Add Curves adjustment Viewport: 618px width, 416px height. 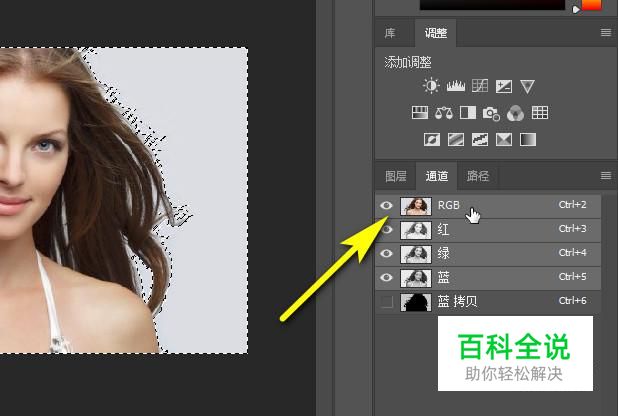[x=480, y=86]
